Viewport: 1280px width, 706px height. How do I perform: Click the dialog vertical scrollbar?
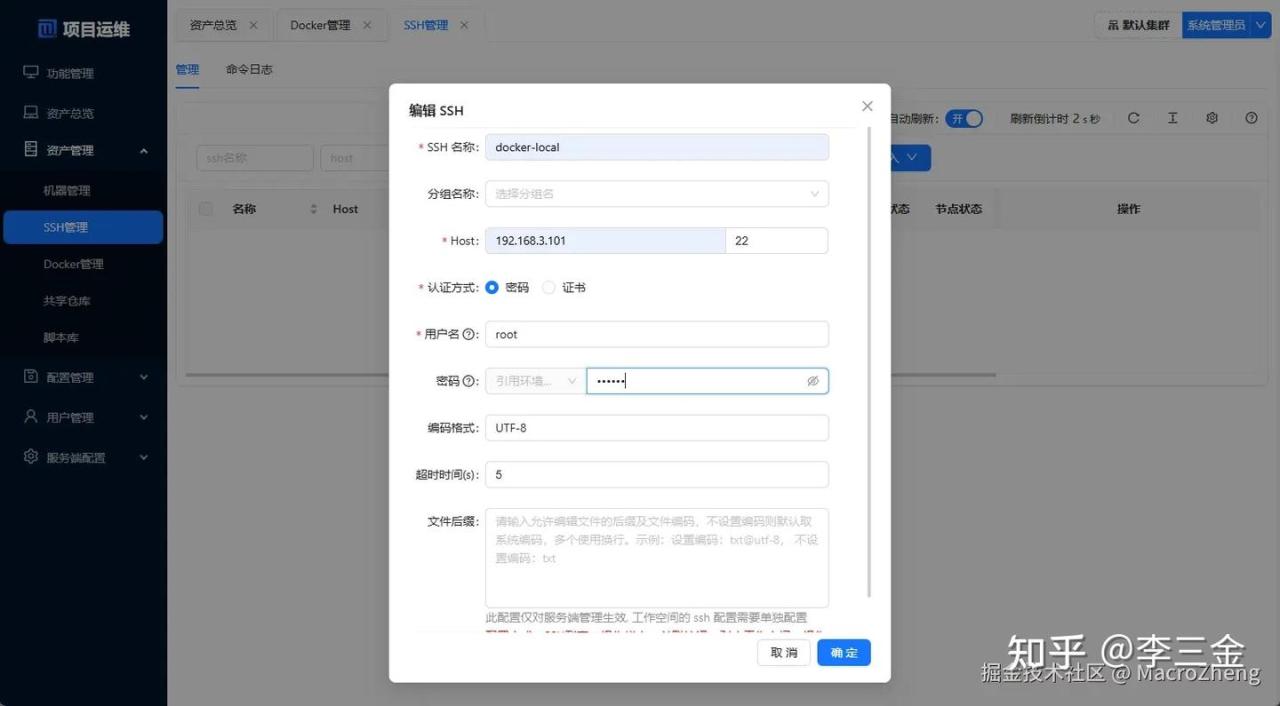click(869, 363)
